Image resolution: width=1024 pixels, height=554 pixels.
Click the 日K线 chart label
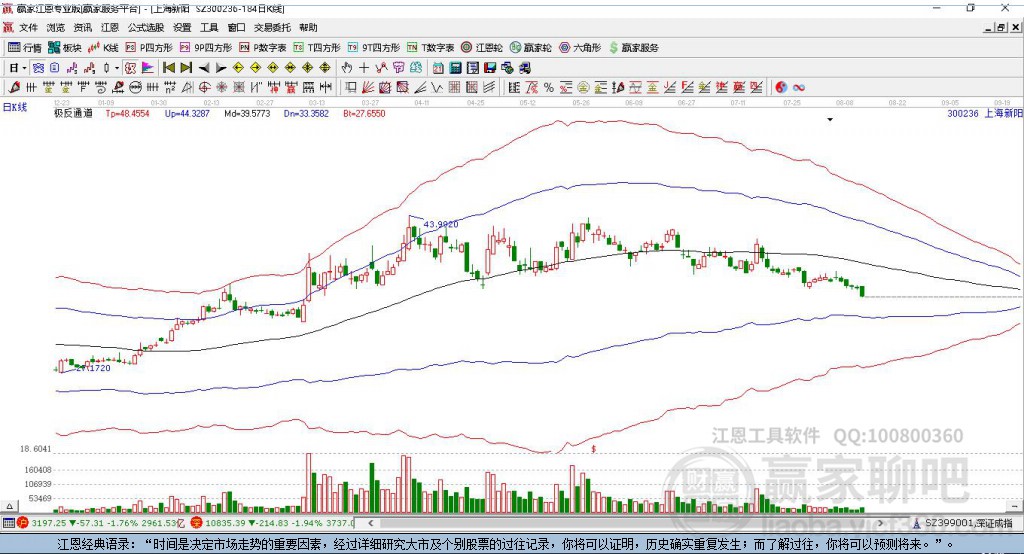[15, 107]
